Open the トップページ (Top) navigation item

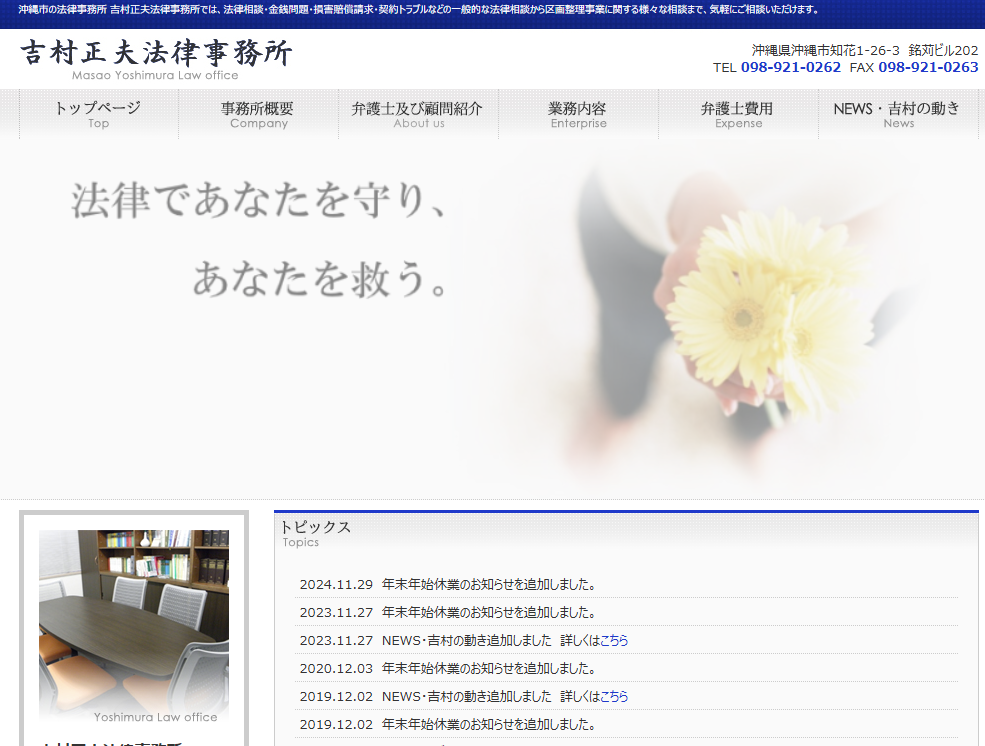(97, 115)
